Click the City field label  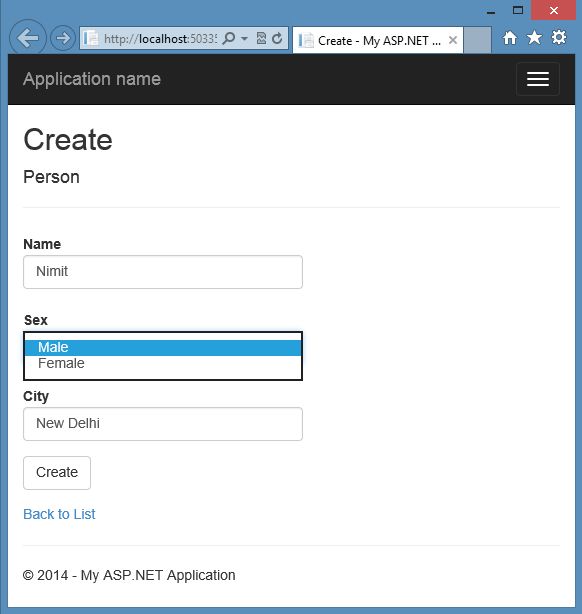(x=36, y=396)
